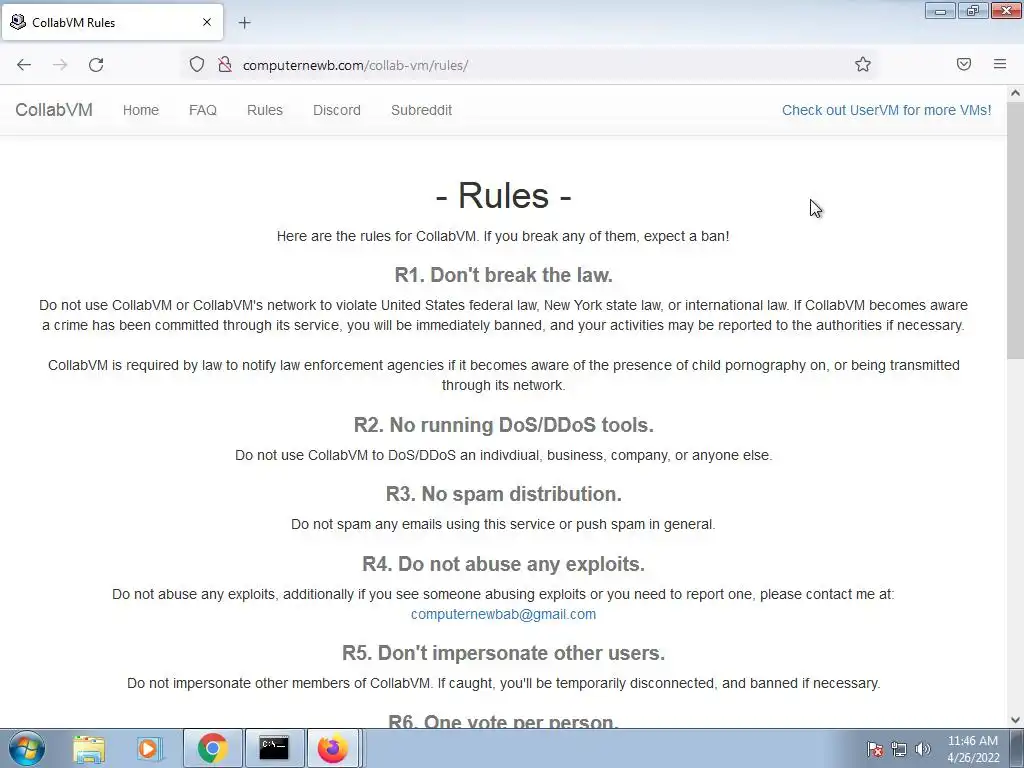The image size is (1024, 768).
Task: Click the Show desktop strip at the taskbar end
Action: tap(1017, 748)
